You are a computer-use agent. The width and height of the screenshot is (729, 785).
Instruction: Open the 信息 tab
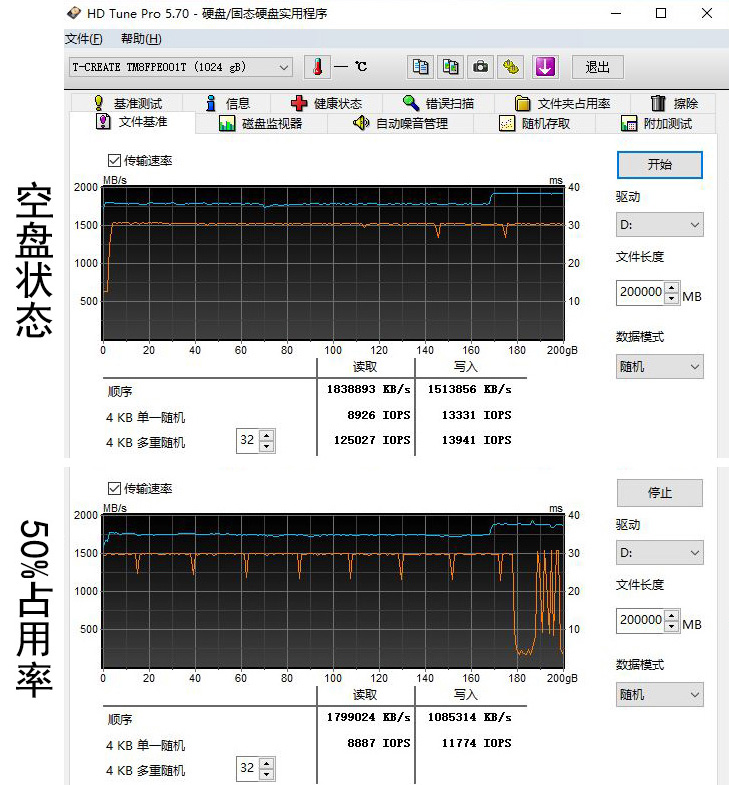coord(227,103)
